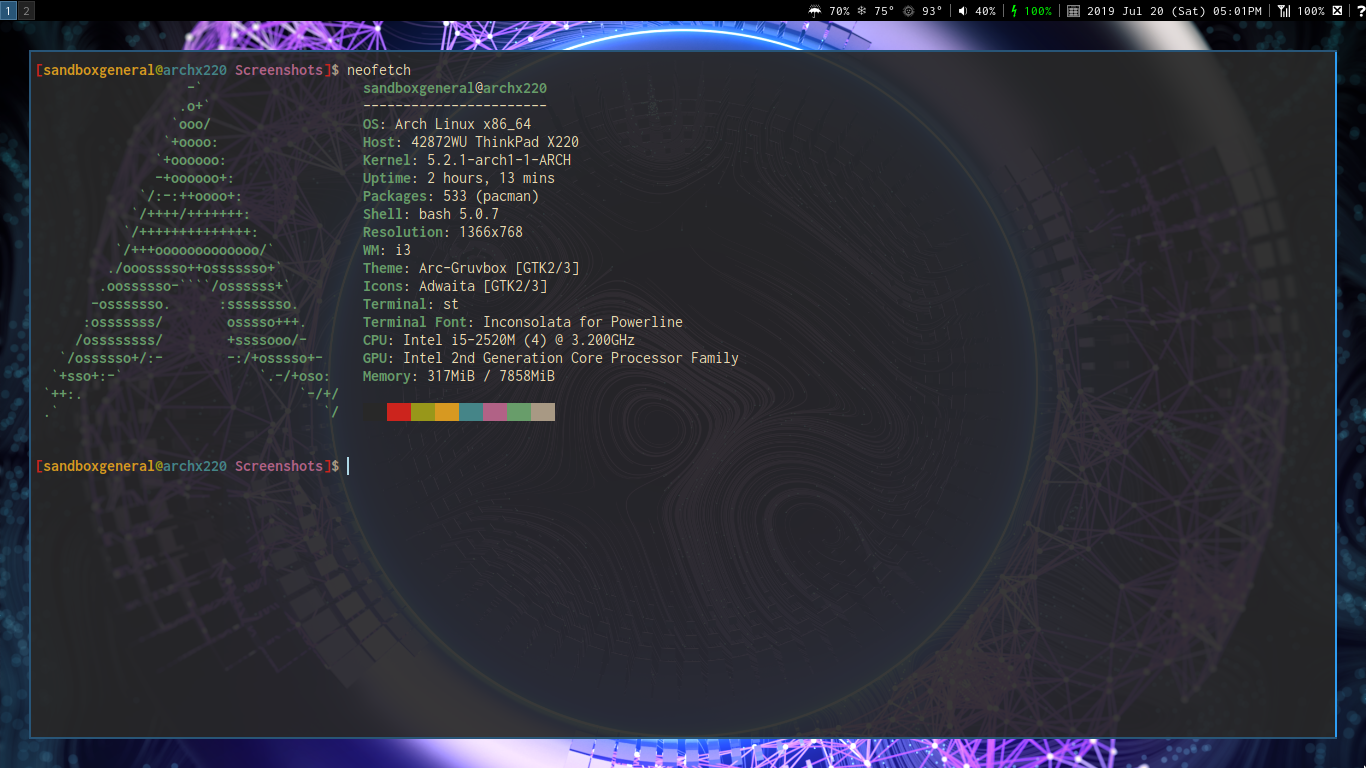Click the CPU temperature gear icon

[x=908, y=11]
